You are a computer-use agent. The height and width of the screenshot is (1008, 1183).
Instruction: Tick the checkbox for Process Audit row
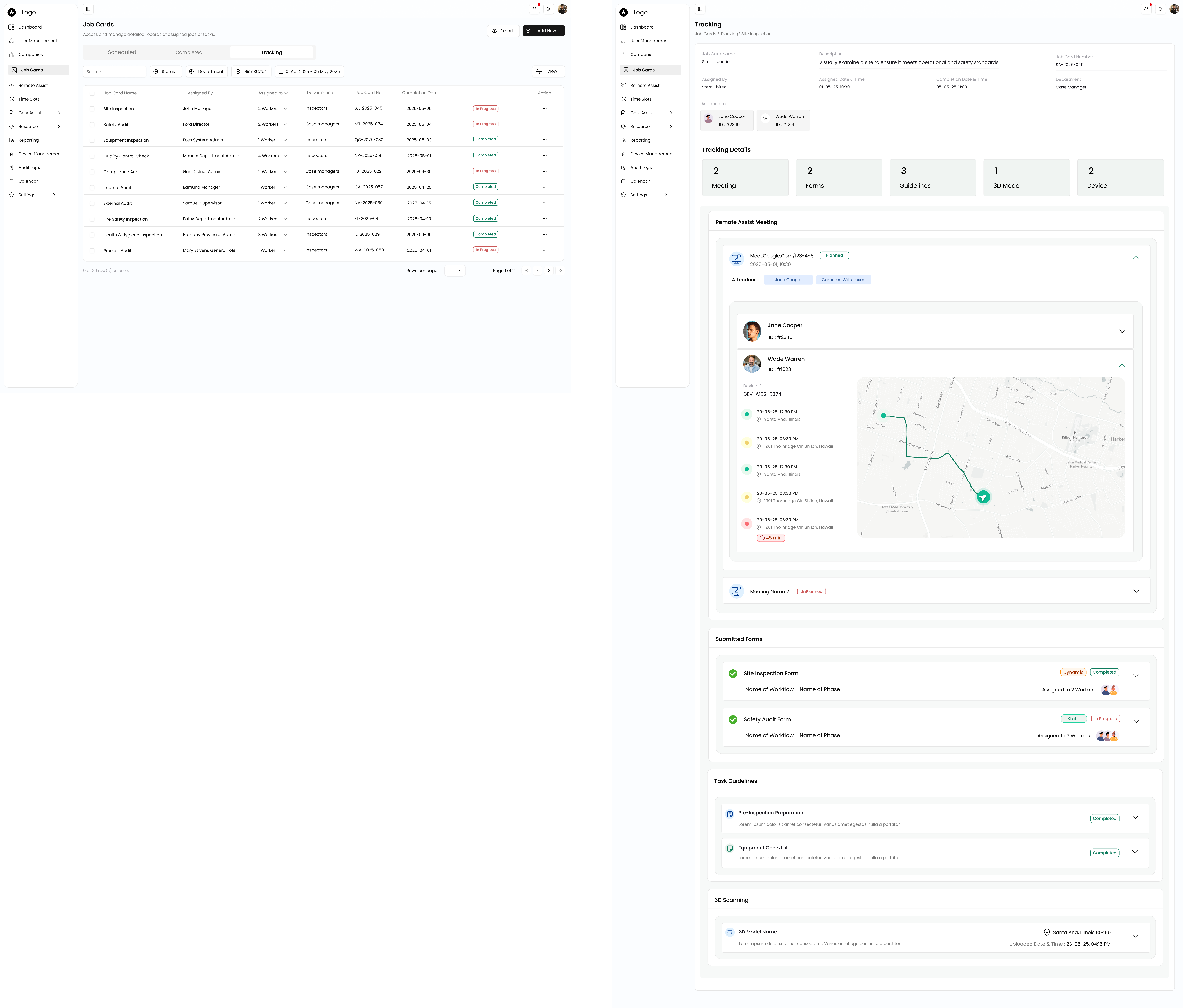92,251
